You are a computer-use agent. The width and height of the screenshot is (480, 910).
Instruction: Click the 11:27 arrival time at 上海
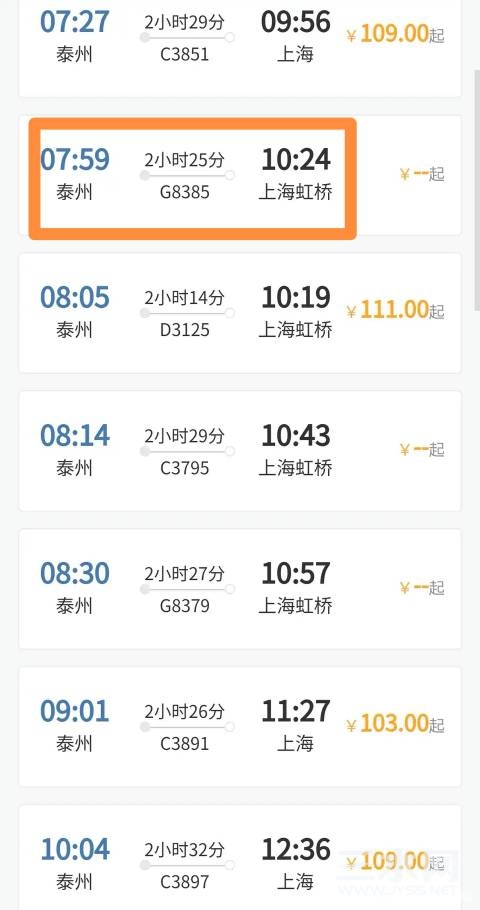click(296, 712)
